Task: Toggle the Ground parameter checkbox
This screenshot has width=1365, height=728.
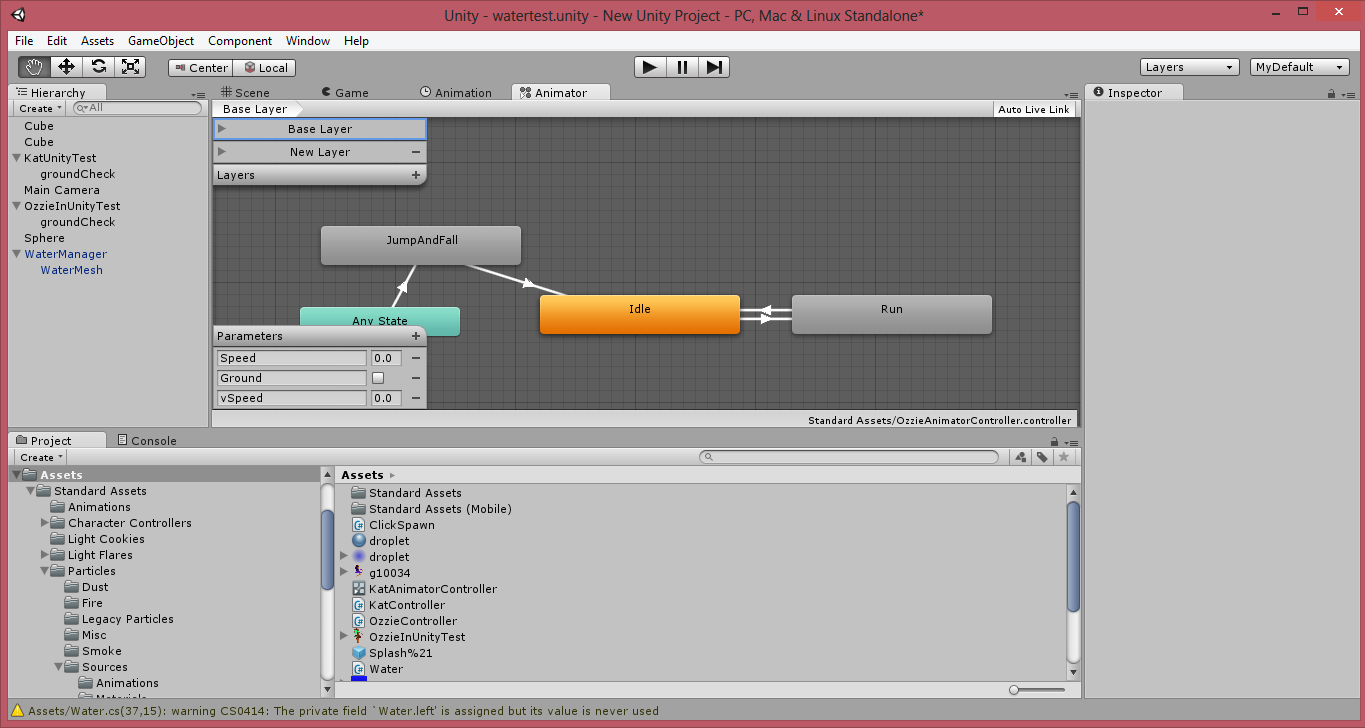Action: pos(378,378)
